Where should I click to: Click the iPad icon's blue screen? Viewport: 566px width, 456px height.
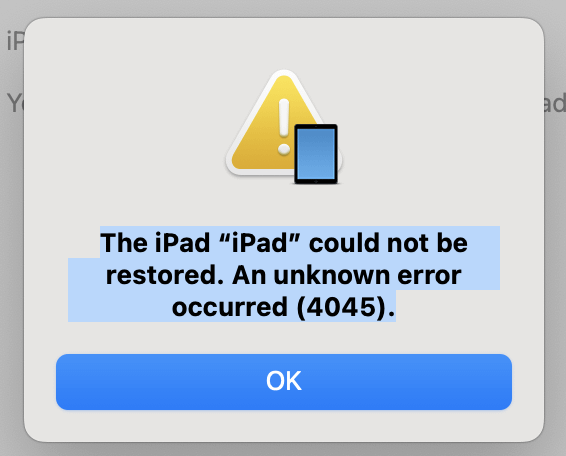(x=316, y=154)
